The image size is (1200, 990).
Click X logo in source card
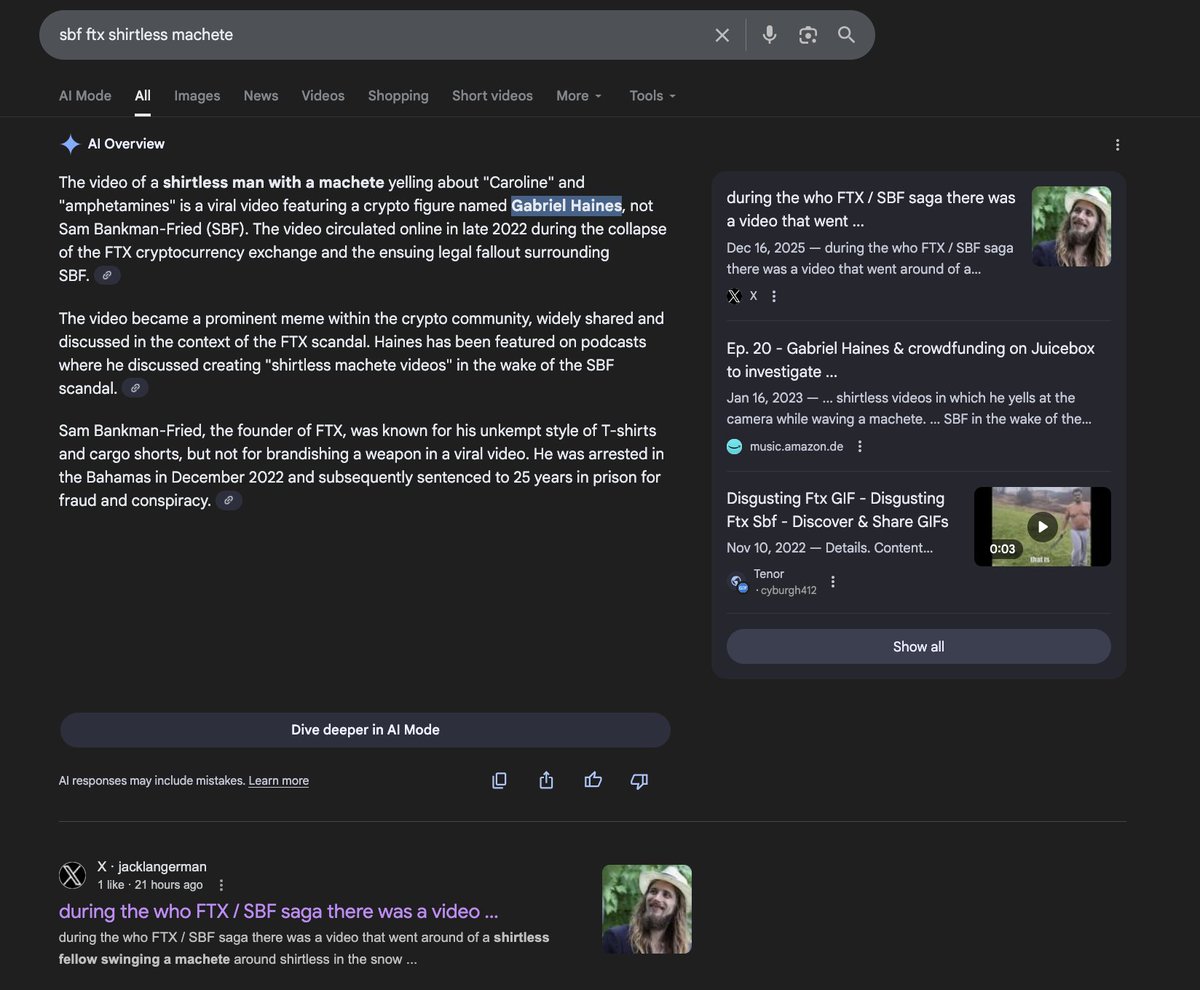point(734,296)
